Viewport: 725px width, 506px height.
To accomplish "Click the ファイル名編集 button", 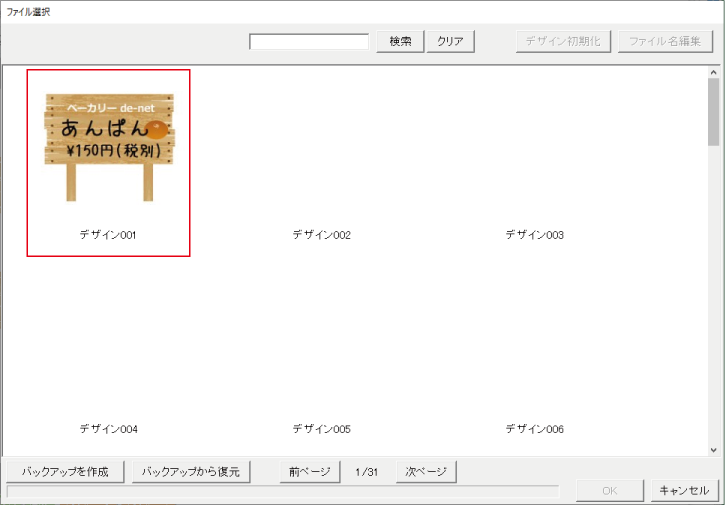I will (x=665, y=42).
